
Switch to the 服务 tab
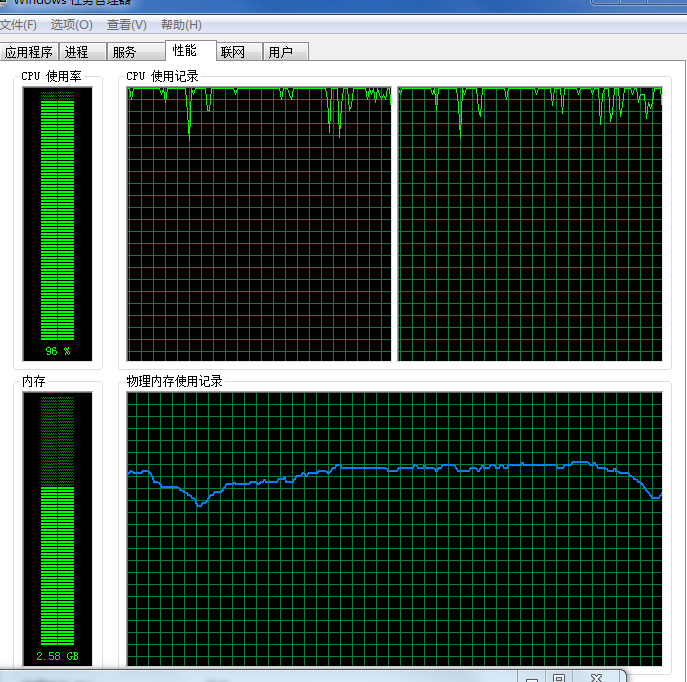coord(124,52)
